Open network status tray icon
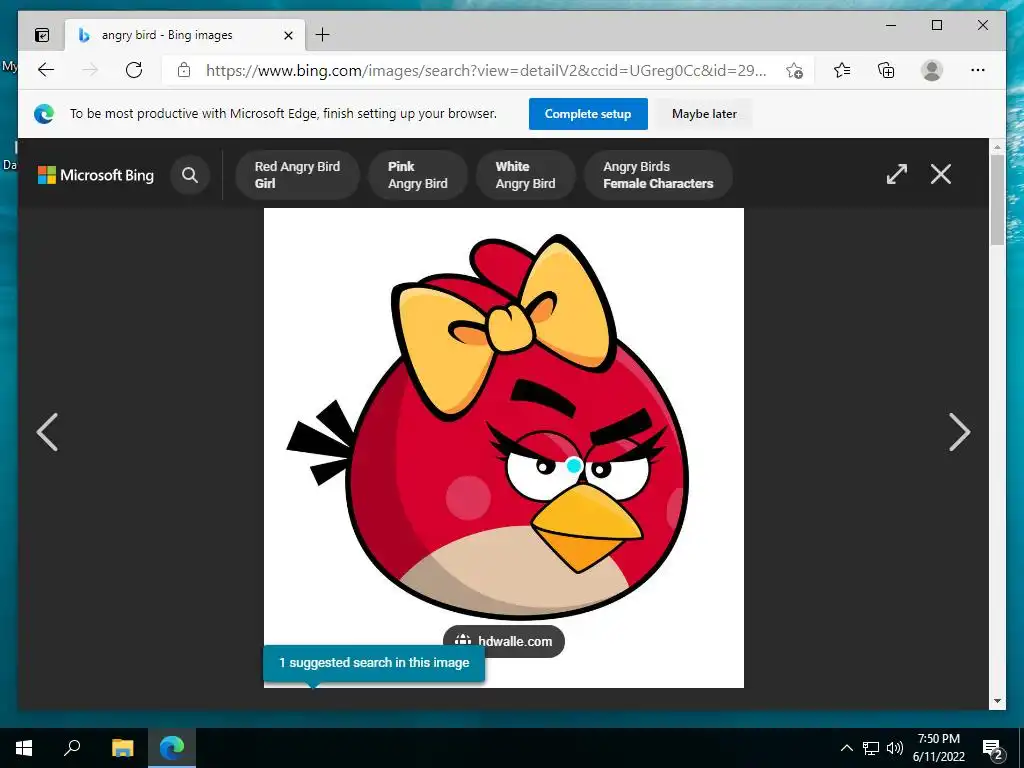Screen dimensions: 1024x768 click(871, 748)
